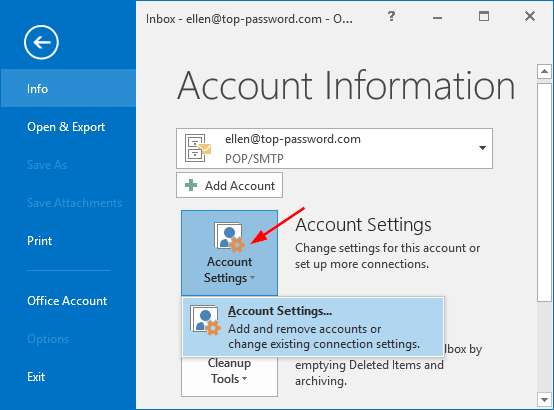The image size is (554, 410).
Task: Click the Add Account button
Action: pos(229,185)
